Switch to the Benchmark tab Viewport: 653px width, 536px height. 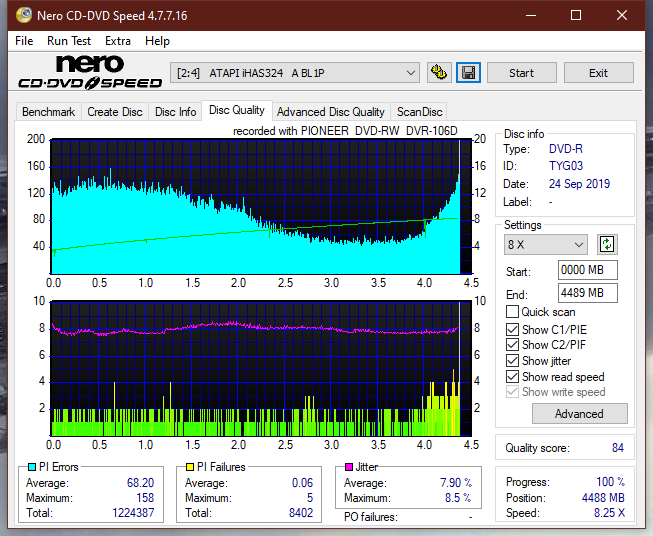coord(48,112)
